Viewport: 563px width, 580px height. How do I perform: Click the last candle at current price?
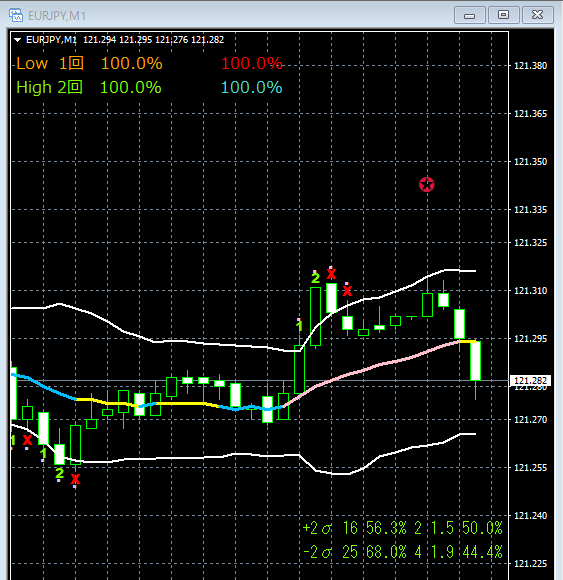tap(475, 361)
